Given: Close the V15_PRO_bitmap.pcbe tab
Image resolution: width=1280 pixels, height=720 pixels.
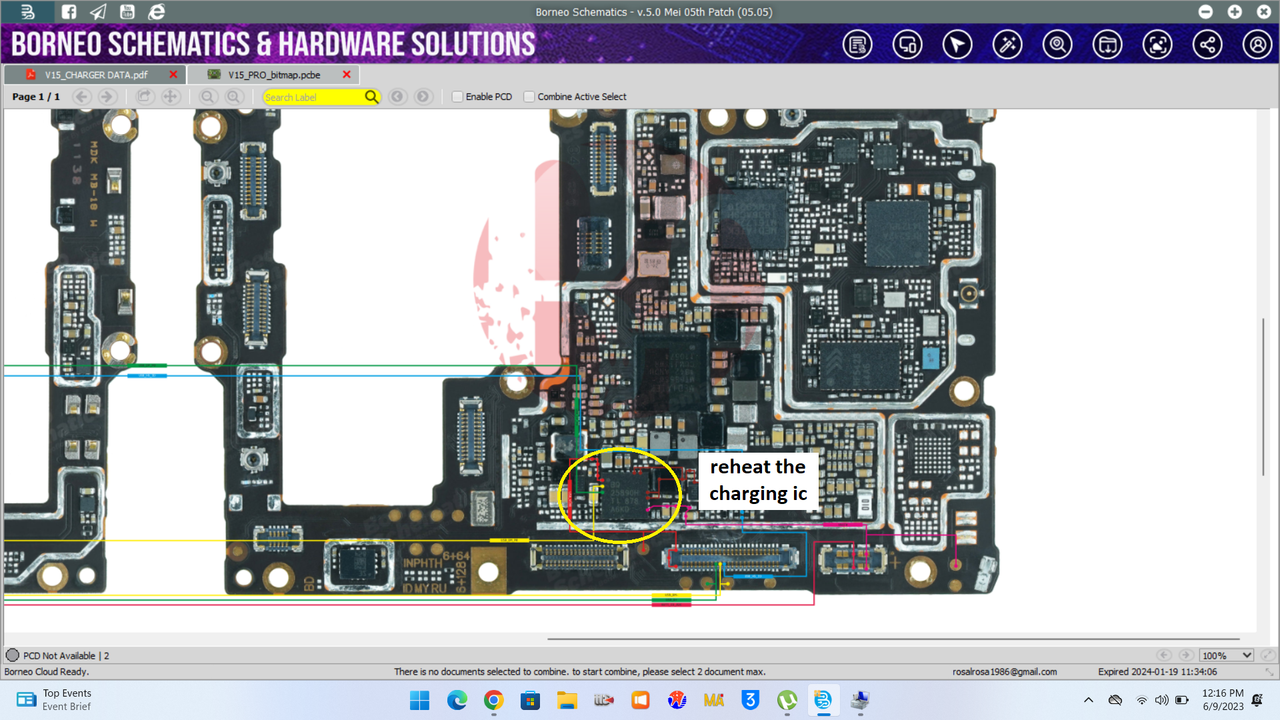Looking at the screenshot, I should click(347, 75).
